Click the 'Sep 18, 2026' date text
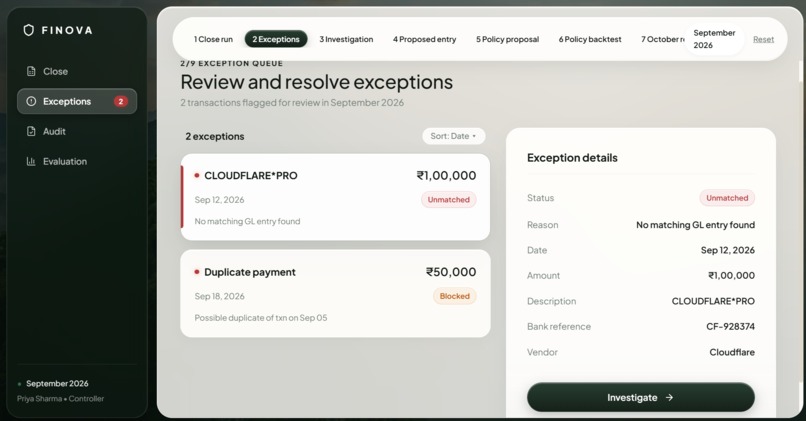Image resolution: width=806 pixels, height=421 pixels. pyautogui.click(x=219, y=296)
